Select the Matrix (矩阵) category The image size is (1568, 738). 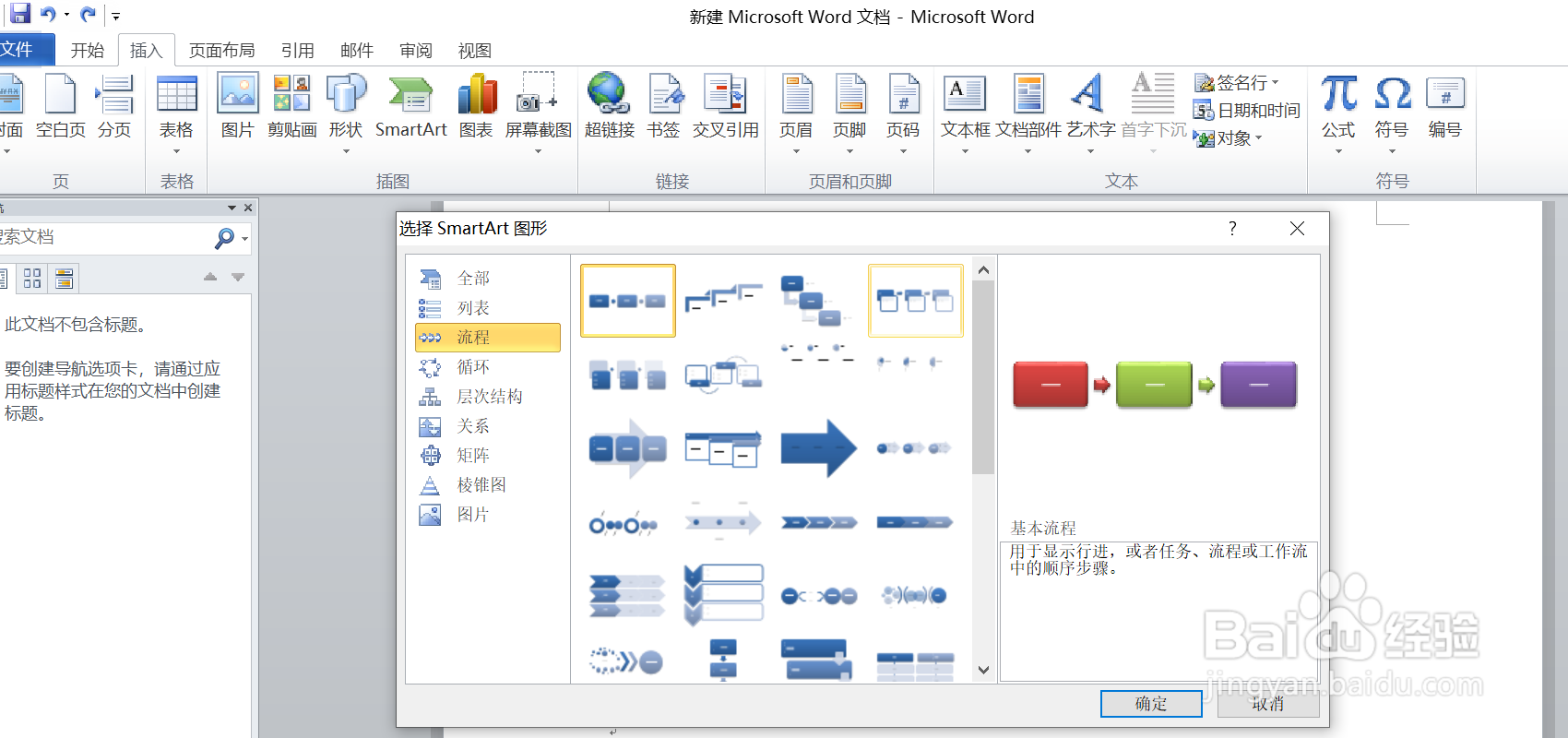[488, 456]
